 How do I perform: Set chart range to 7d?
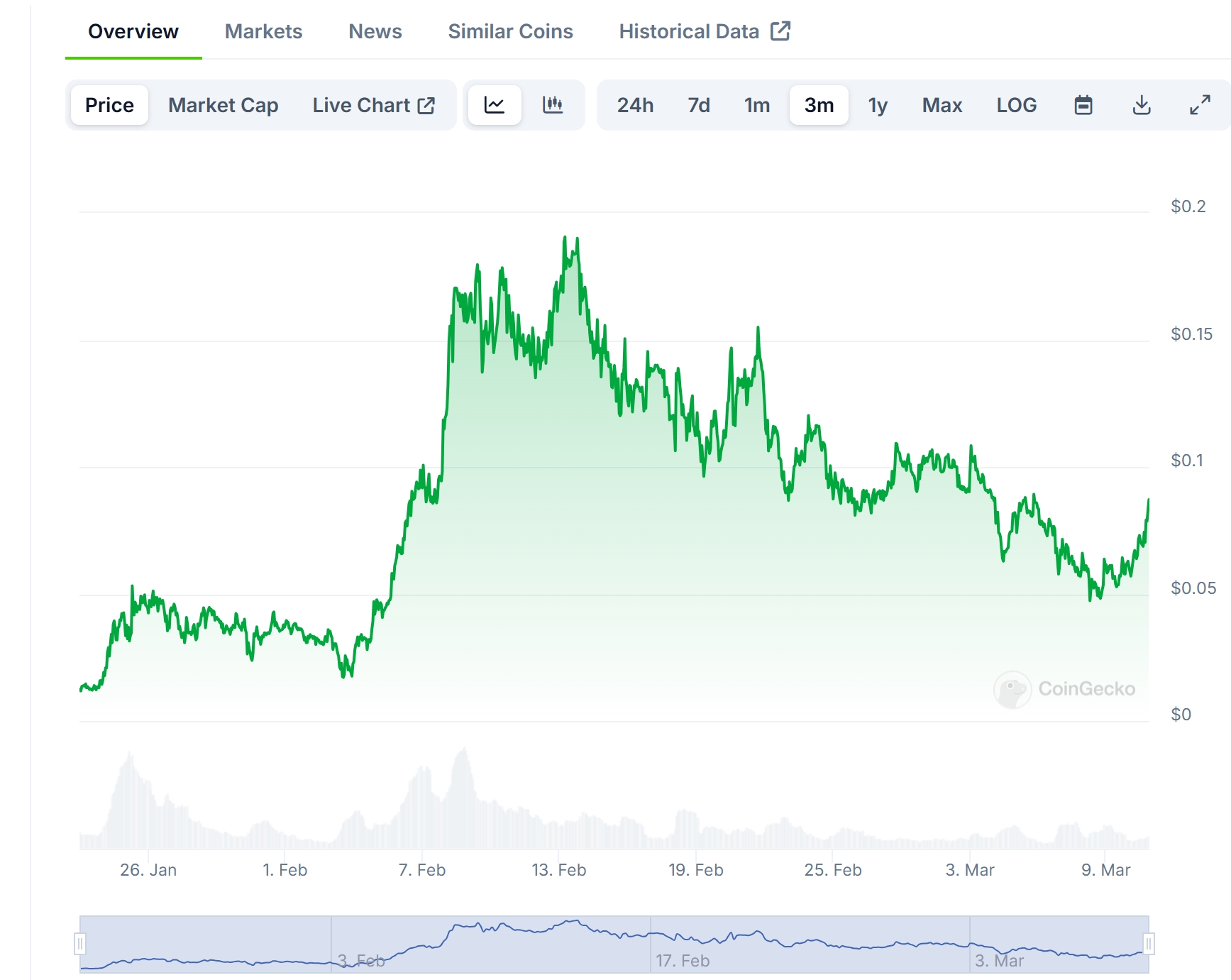(x=699, y=105)
